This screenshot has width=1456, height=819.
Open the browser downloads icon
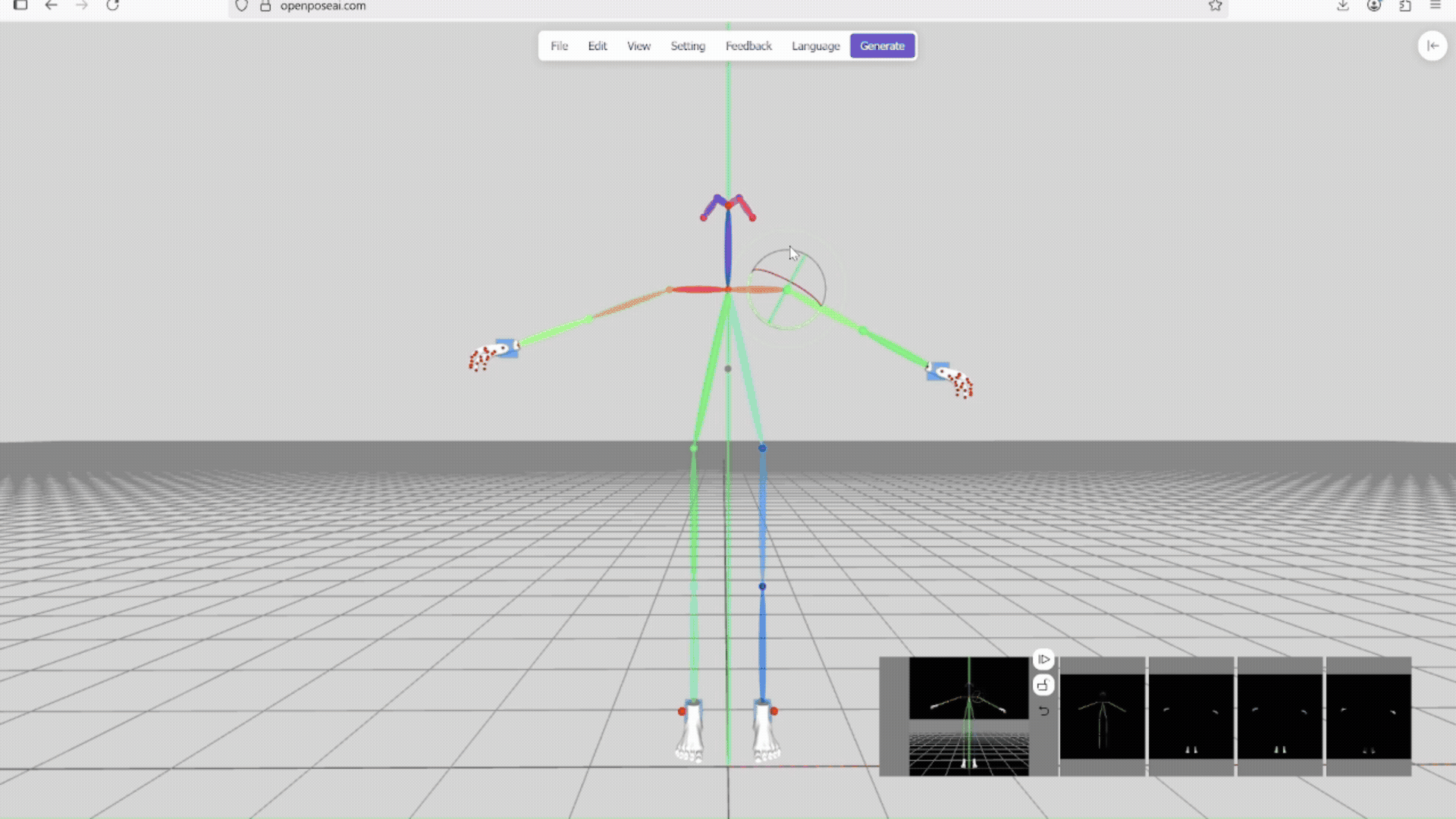[1342, 6]
